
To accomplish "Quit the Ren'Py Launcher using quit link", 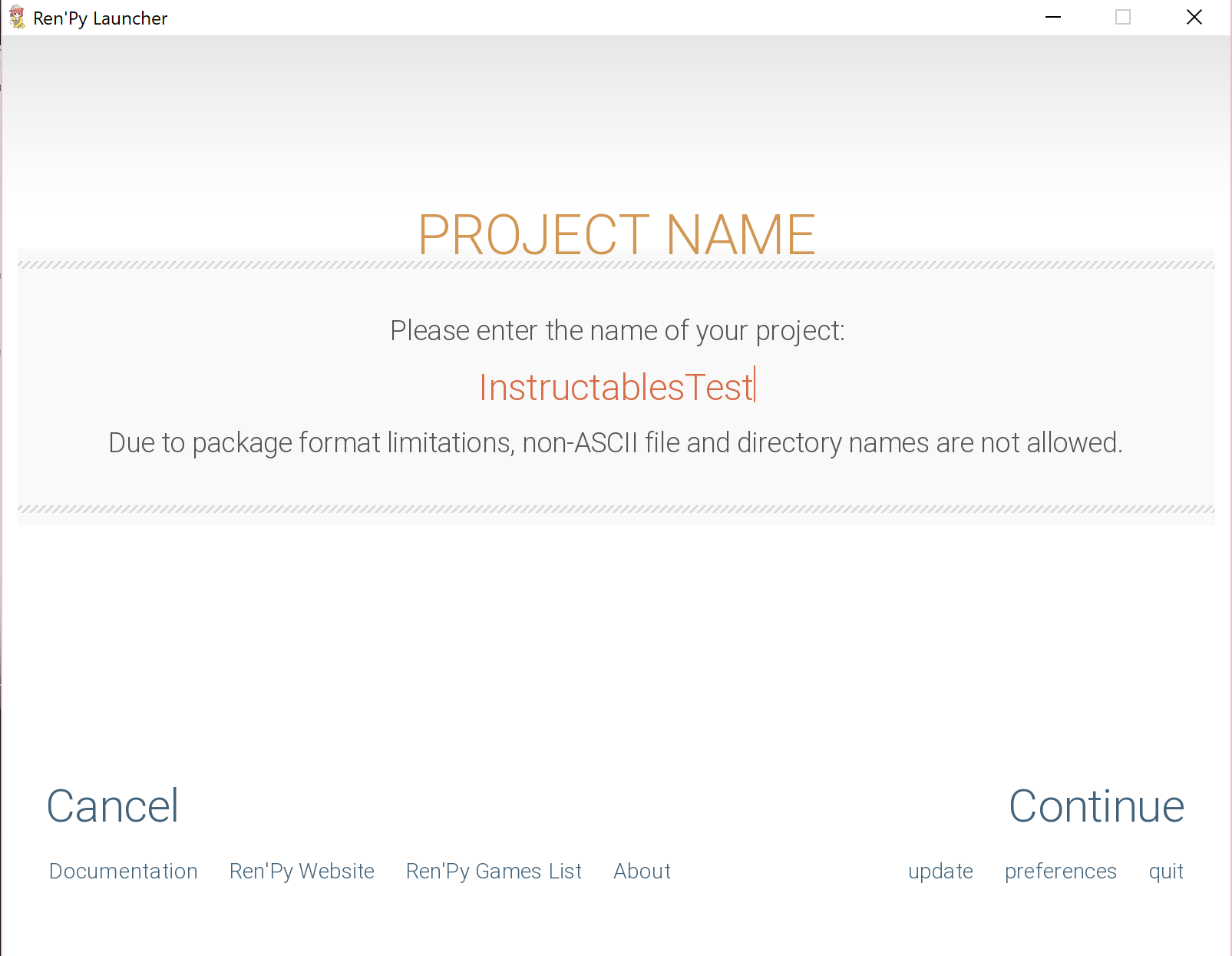I will tap(1165, 871).
